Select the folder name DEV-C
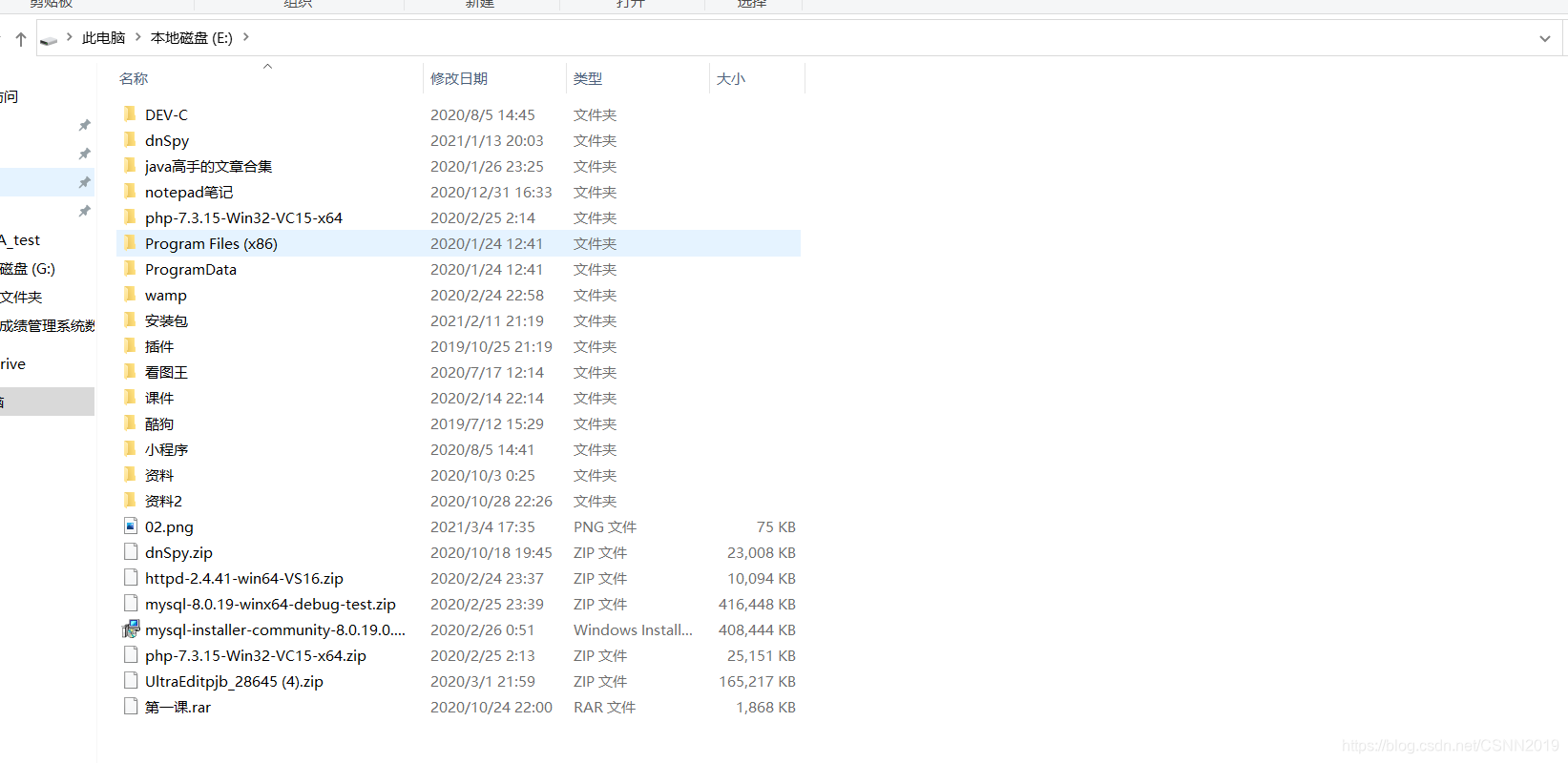Screen dimensions: 1568x763 [x=166, y=114]
